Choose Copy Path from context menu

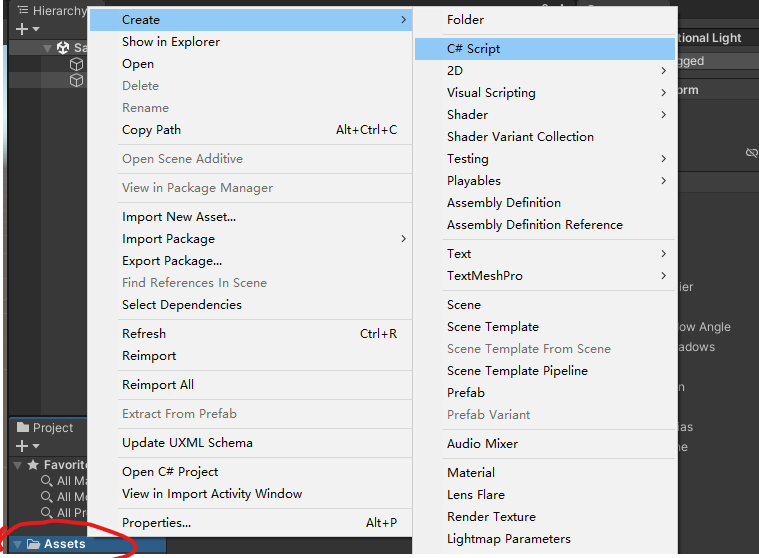pos(251,130)
